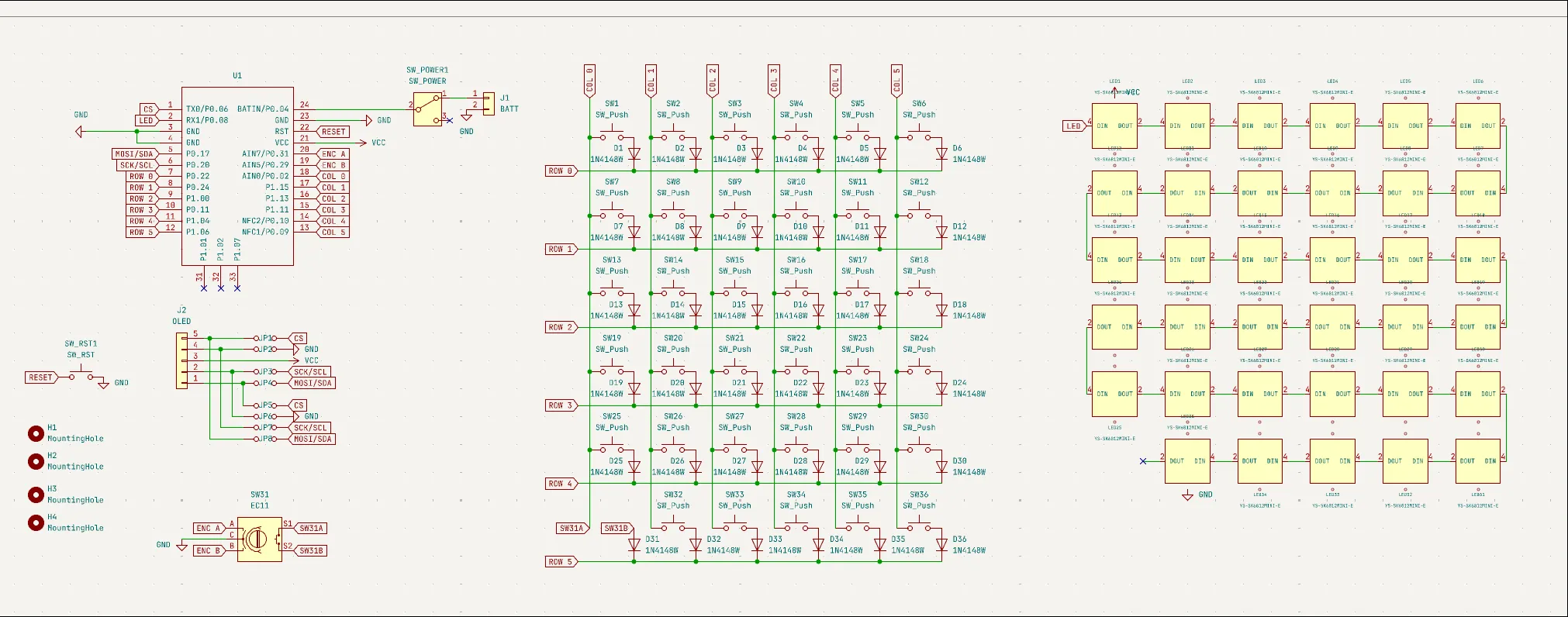Click the SW1 push button in matrix
This screenshot has width=1568, height=617.
[612, 136]
